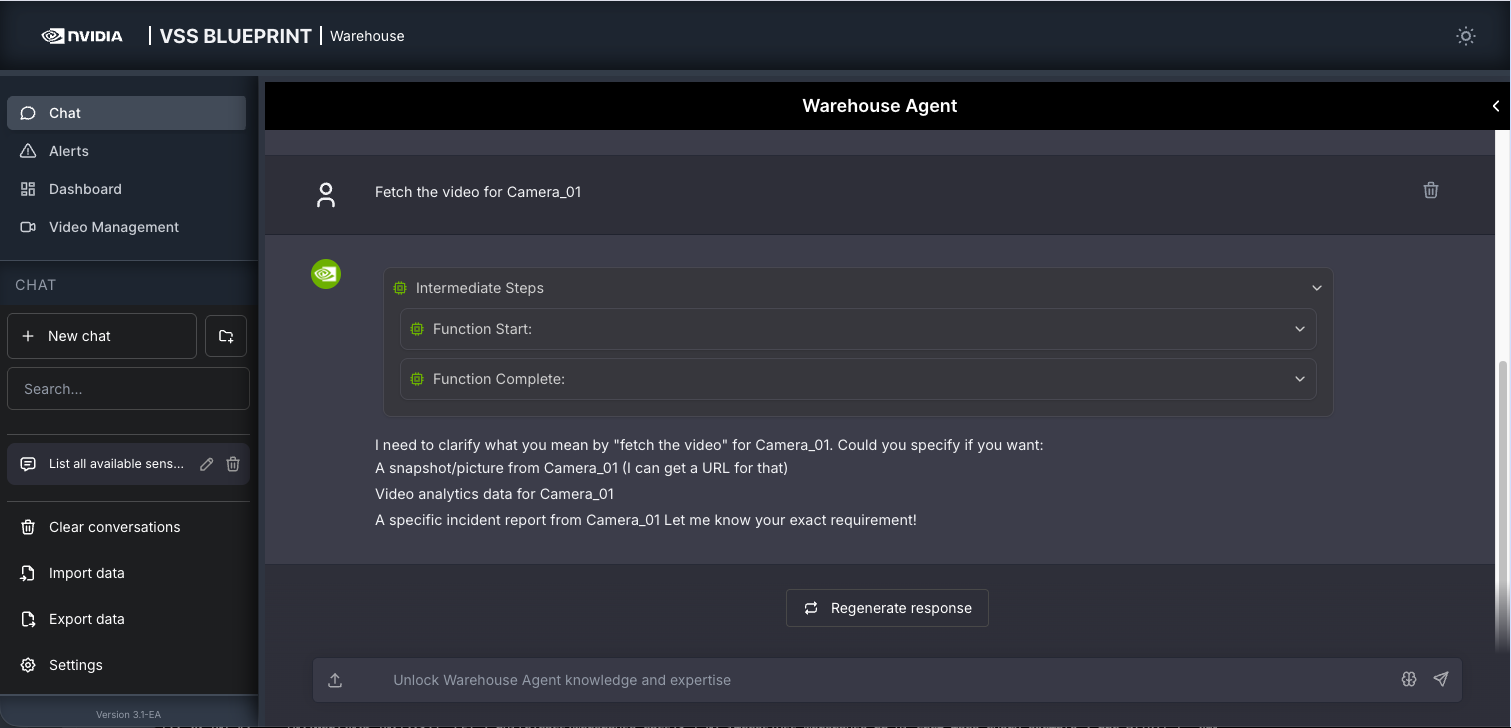Focus the chat Search field
Image resolution: width=1511 pixels, height=728 pixels.
[x=128, y=389]
